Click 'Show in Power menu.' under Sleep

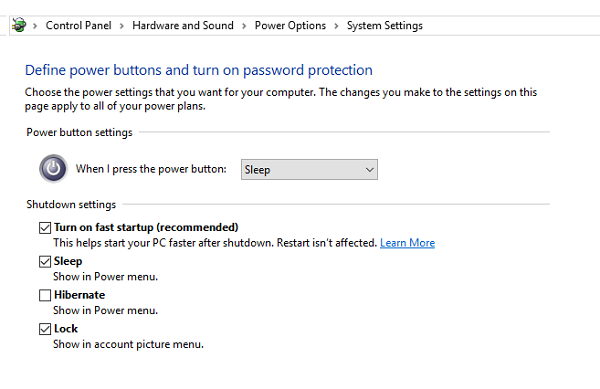pos(105,277)
